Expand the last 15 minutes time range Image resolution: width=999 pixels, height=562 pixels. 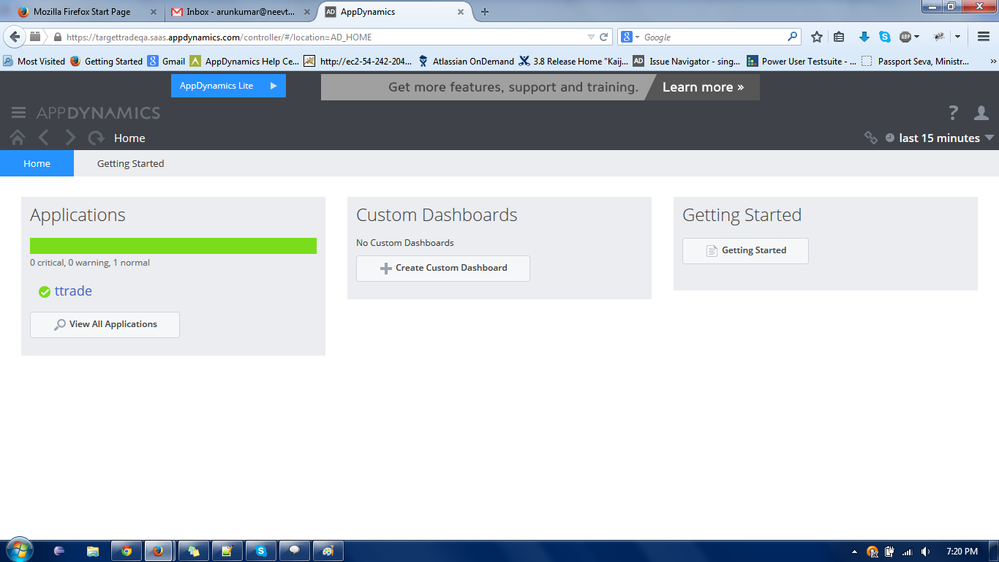940,138
